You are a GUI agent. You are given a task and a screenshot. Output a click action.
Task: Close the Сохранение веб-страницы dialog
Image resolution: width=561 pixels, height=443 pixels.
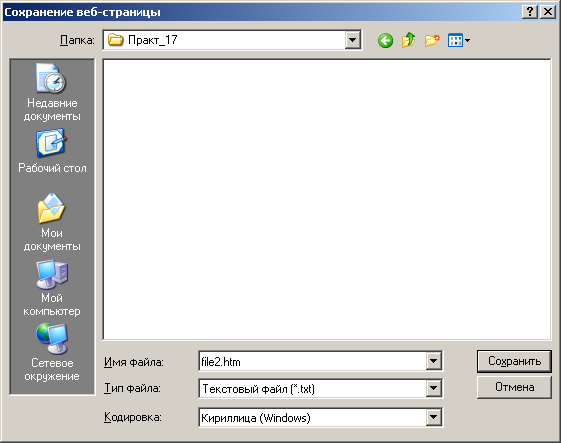click(547, 12)
